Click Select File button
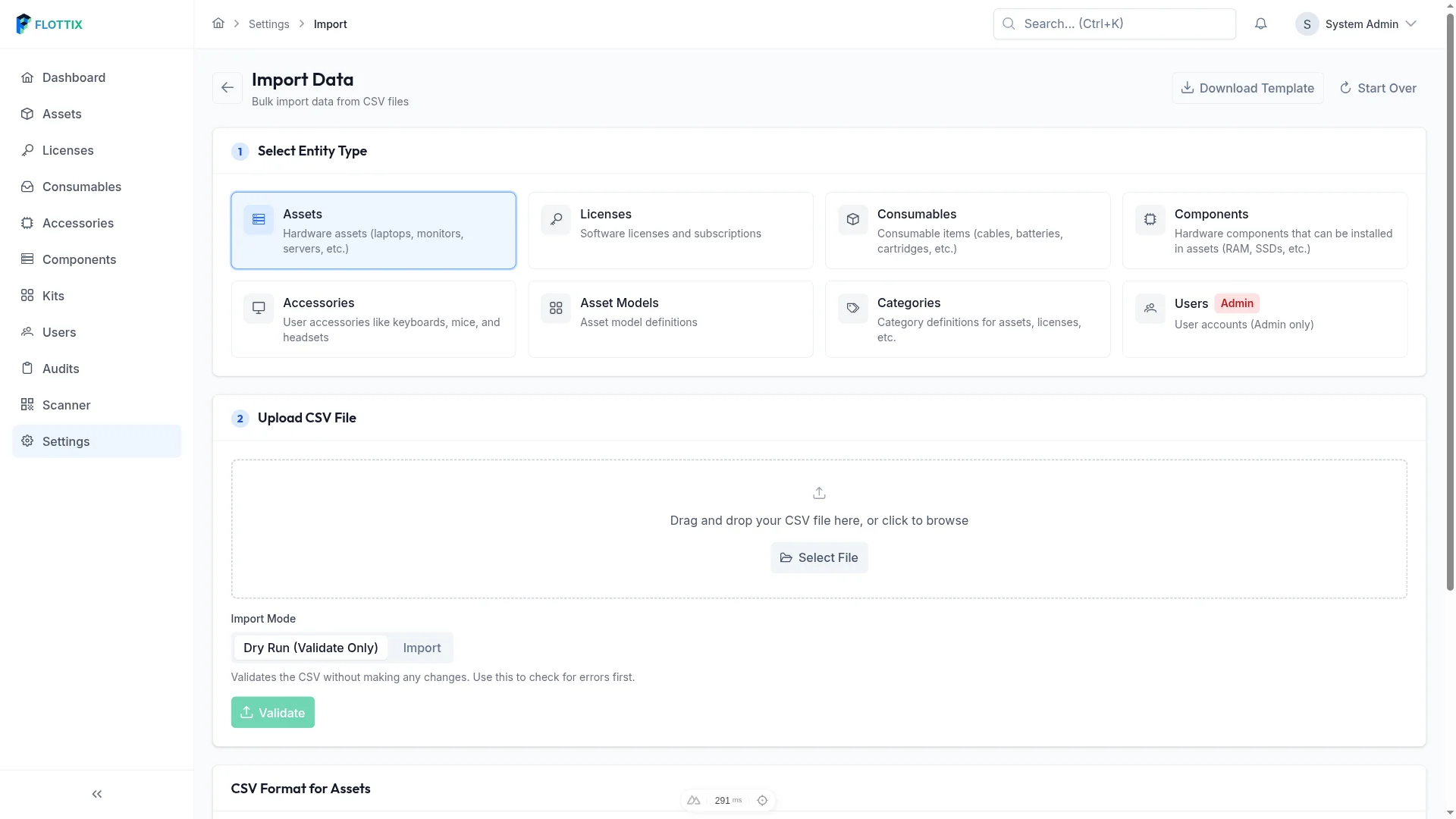The width and height of the screenshot is (1456, 819). (x=819, y=557)
